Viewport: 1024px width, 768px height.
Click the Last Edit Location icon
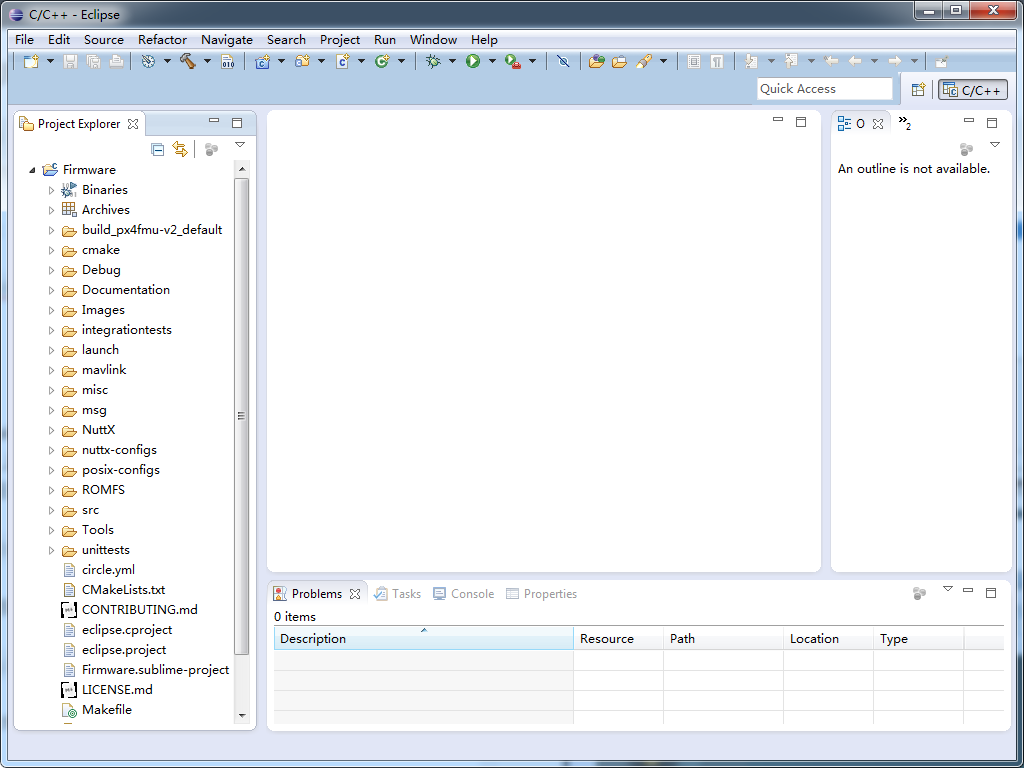click(x=831, y=61)
